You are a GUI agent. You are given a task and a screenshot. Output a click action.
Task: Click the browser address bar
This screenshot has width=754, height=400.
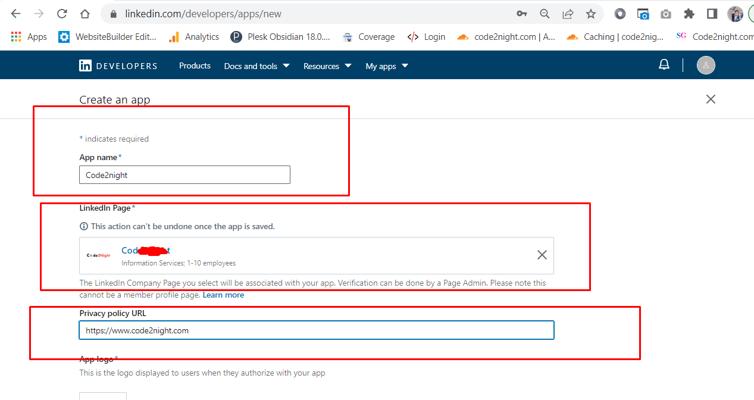(x=300, y=14)
